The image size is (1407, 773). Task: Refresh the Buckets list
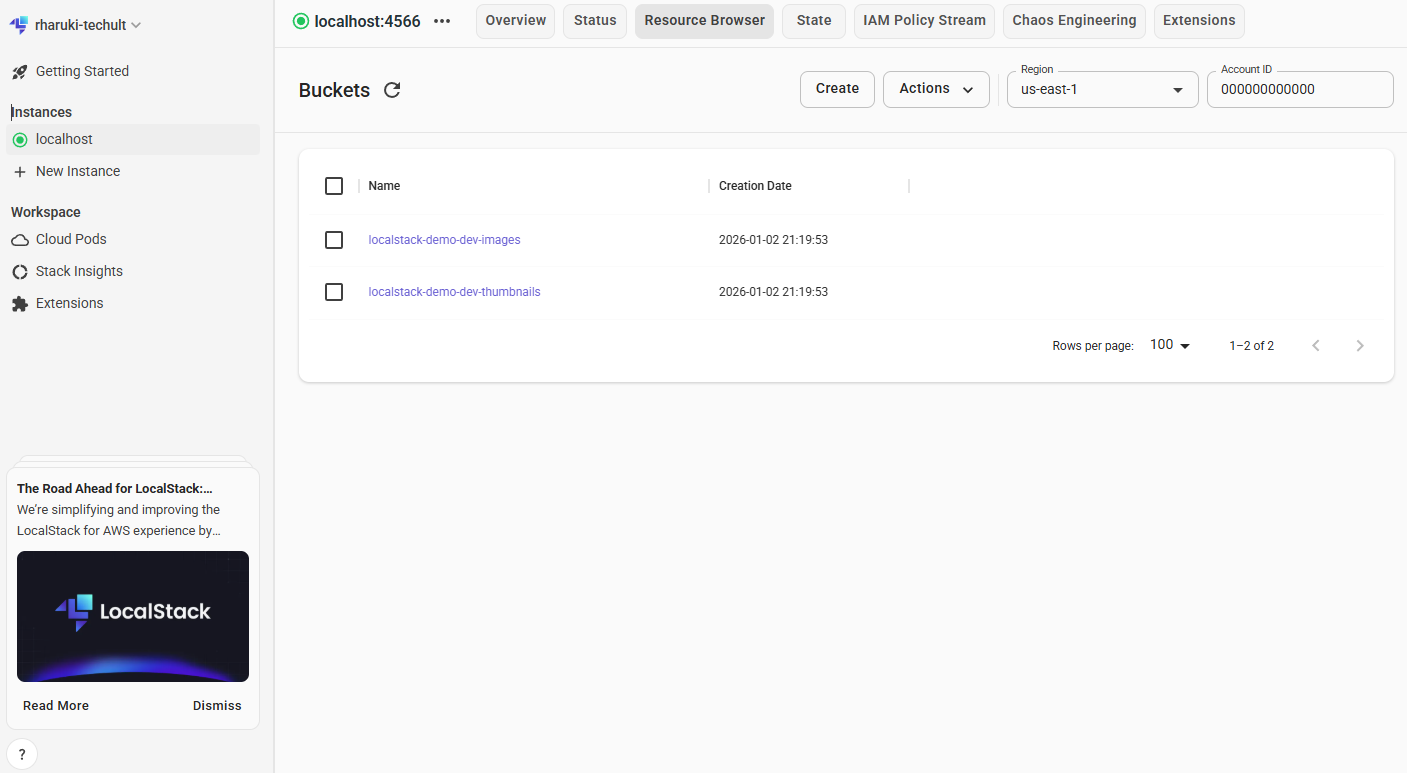tap(392, 90)
